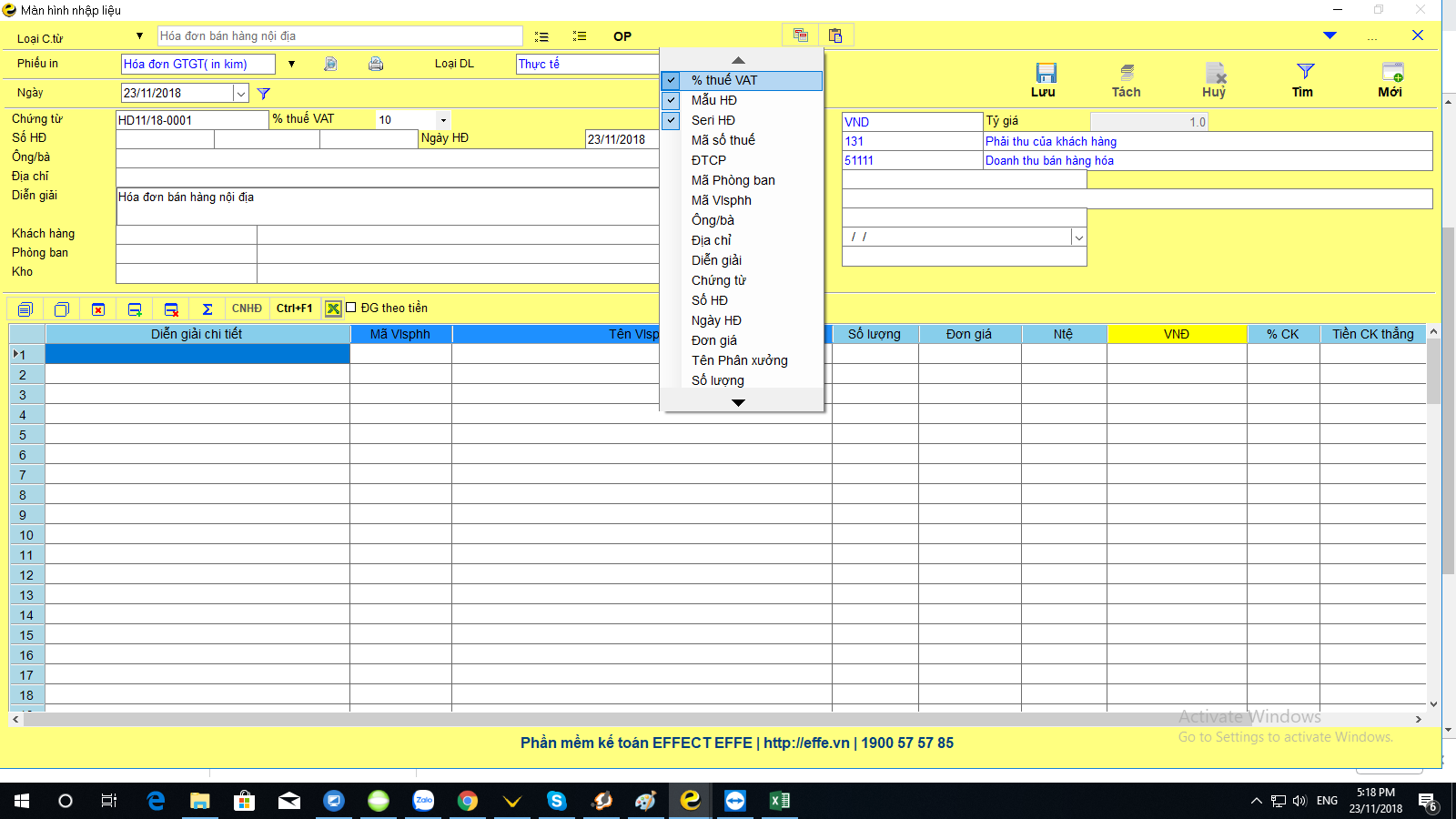Open the Ngày date picker dropdown

pyautogui.click(x=241, y=93)
